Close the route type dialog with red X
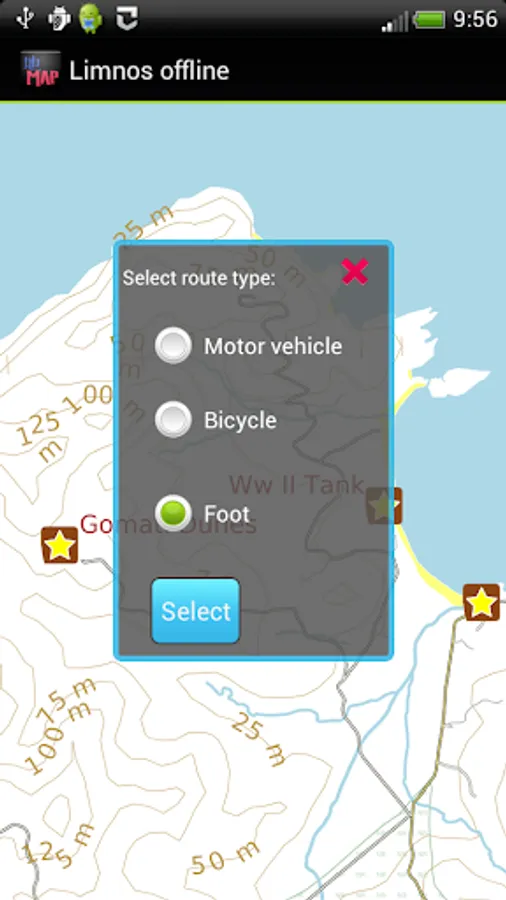The image size is (506, 900). click(x=355, y=271)
